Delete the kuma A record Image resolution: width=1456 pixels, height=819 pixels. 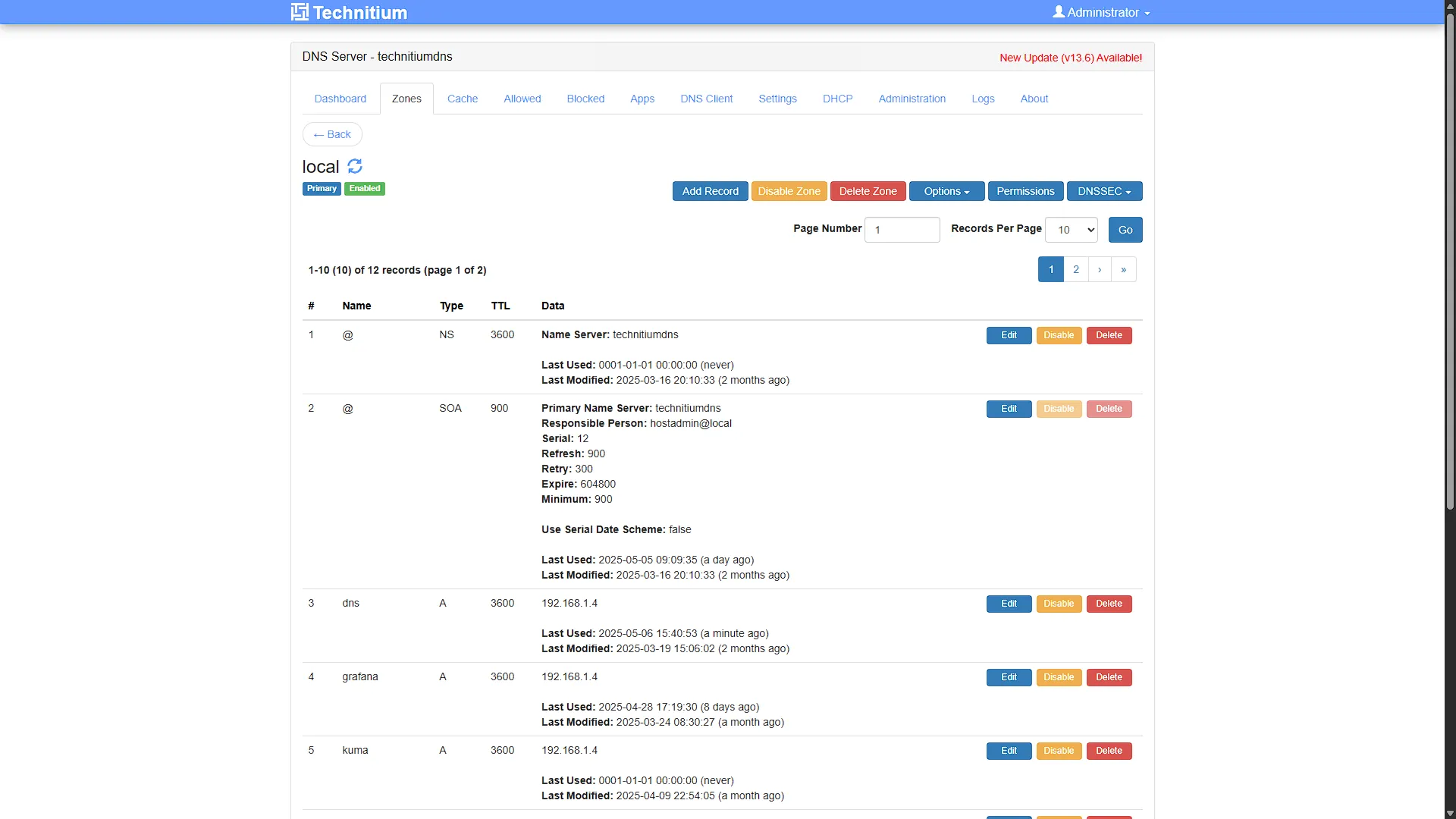1109,751
